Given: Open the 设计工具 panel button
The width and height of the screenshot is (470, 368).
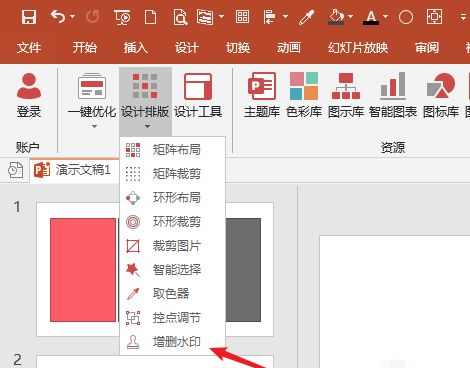Looking at the screenshot, I should click(198, 95).
